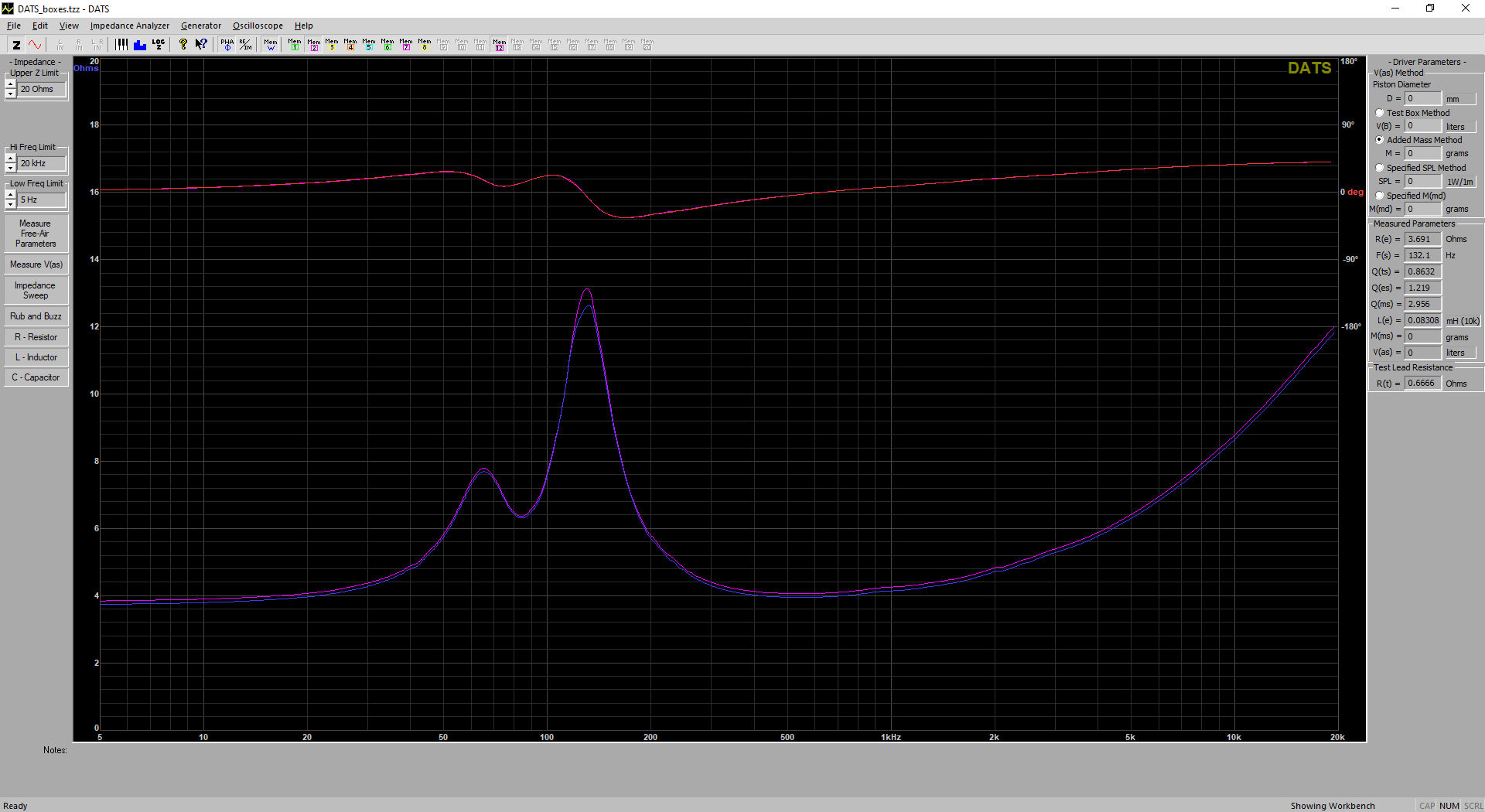Show memory slot Mem 3

(332, 45)
